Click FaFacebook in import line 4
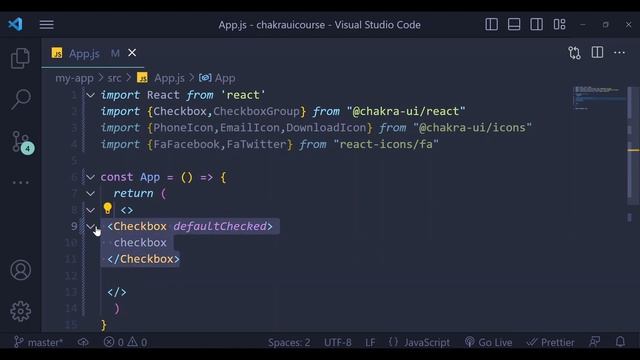 [186, 144]
